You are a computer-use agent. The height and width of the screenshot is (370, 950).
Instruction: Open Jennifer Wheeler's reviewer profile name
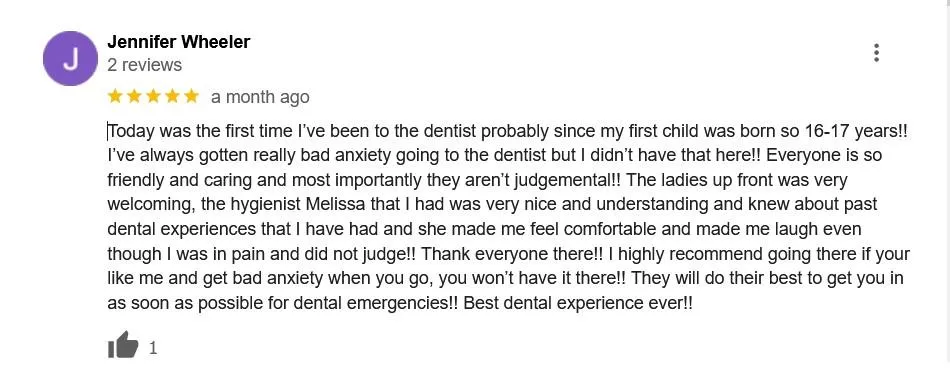(x=179, y=42)
